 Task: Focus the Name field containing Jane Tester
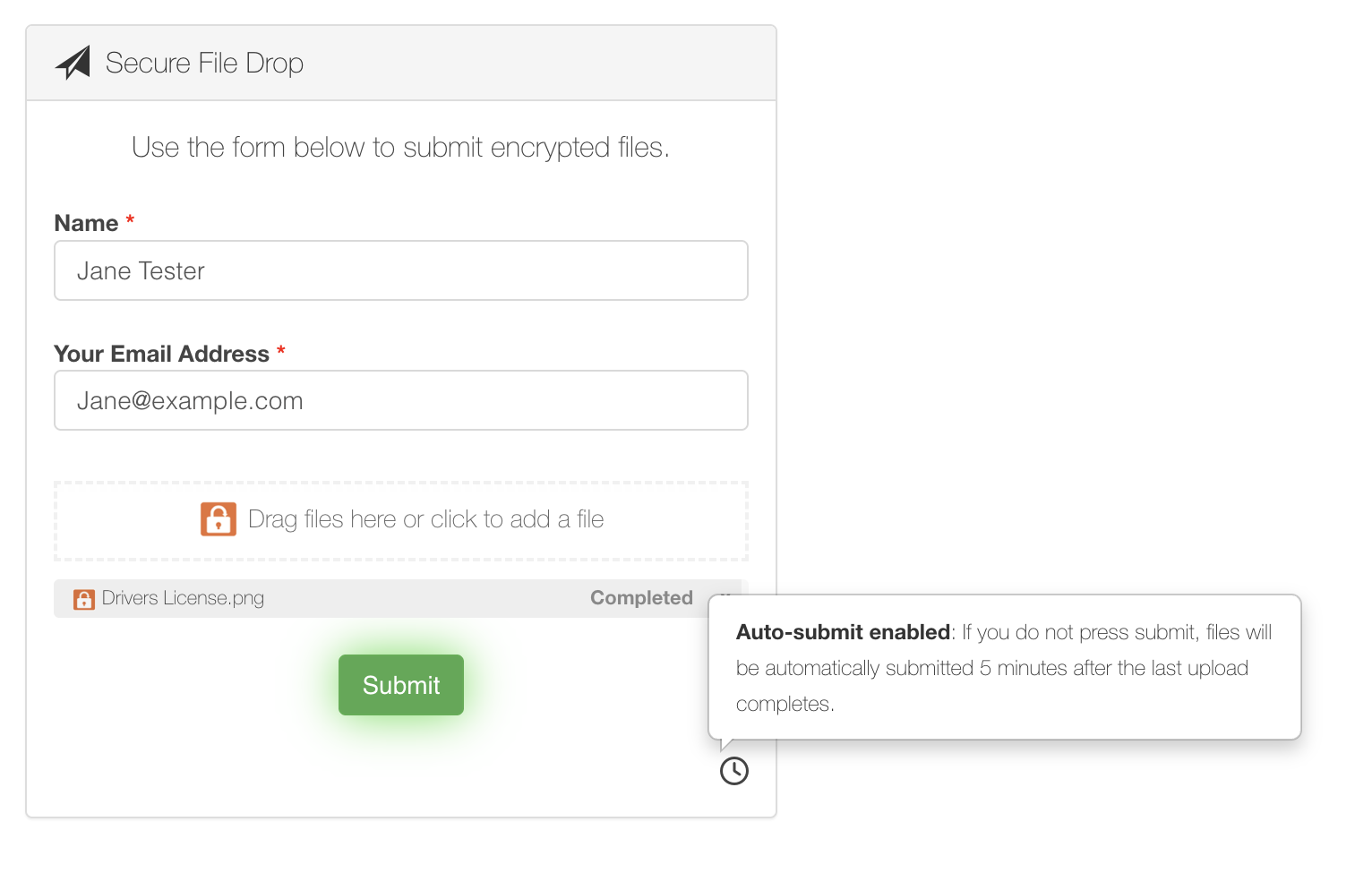[x=401, y=270]
